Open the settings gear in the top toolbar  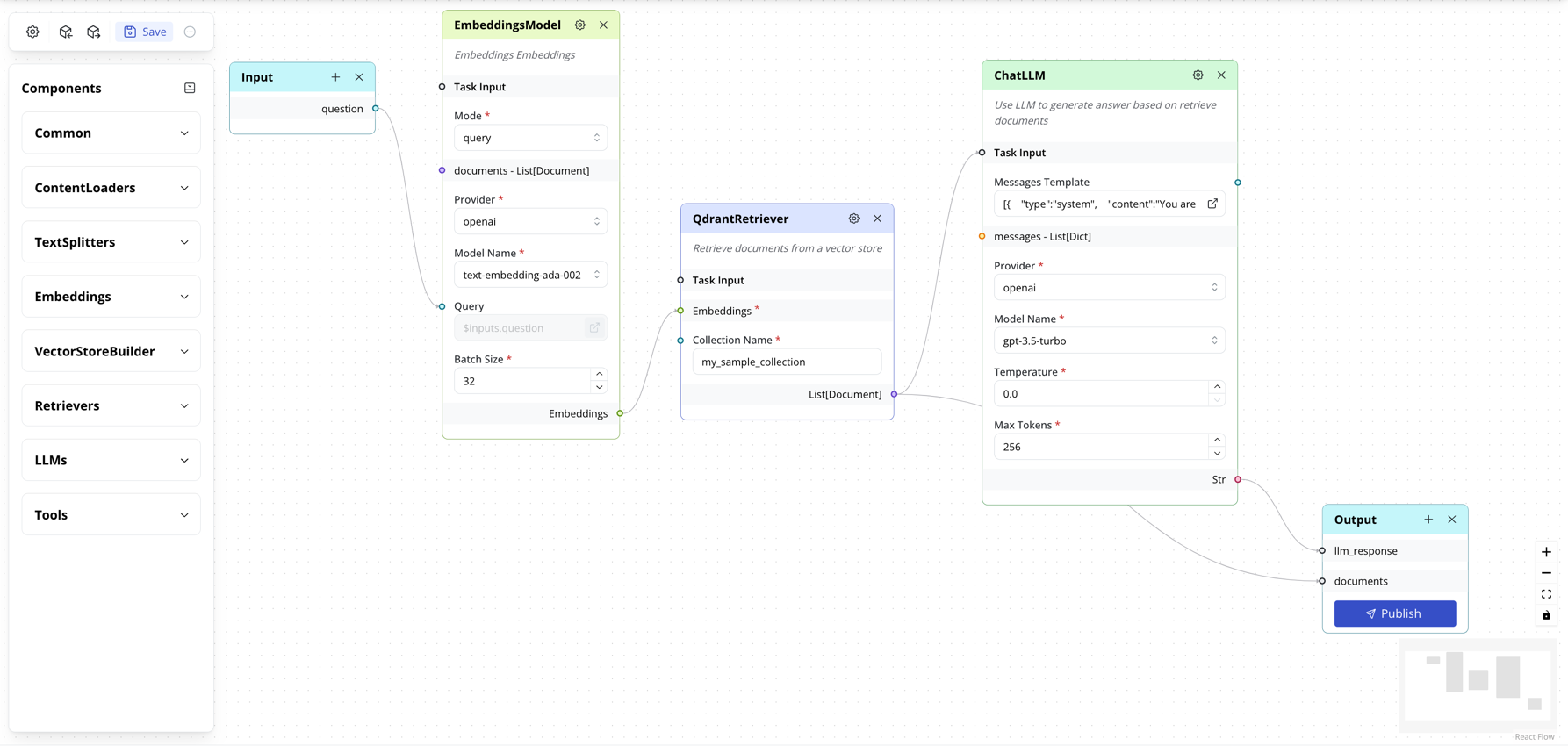[32, 32]
